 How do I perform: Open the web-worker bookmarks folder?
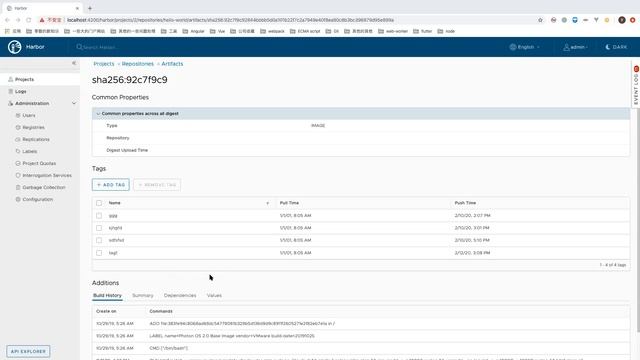(x=393, y=31)
